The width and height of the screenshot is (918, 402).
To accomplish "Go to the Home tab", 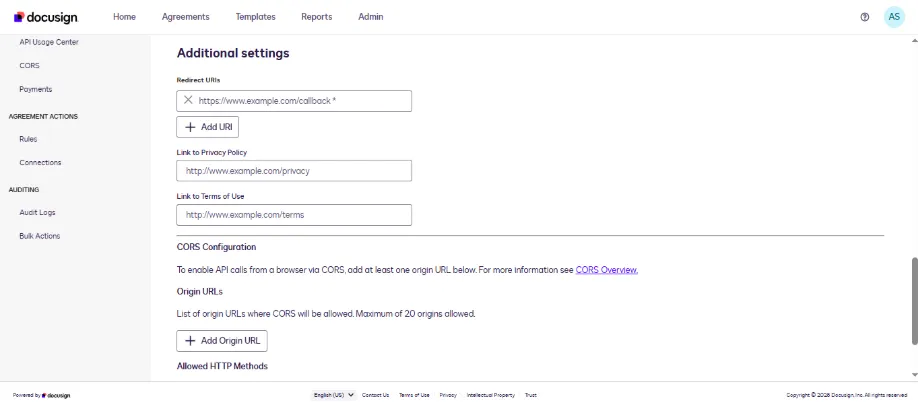I will (124, 17).
